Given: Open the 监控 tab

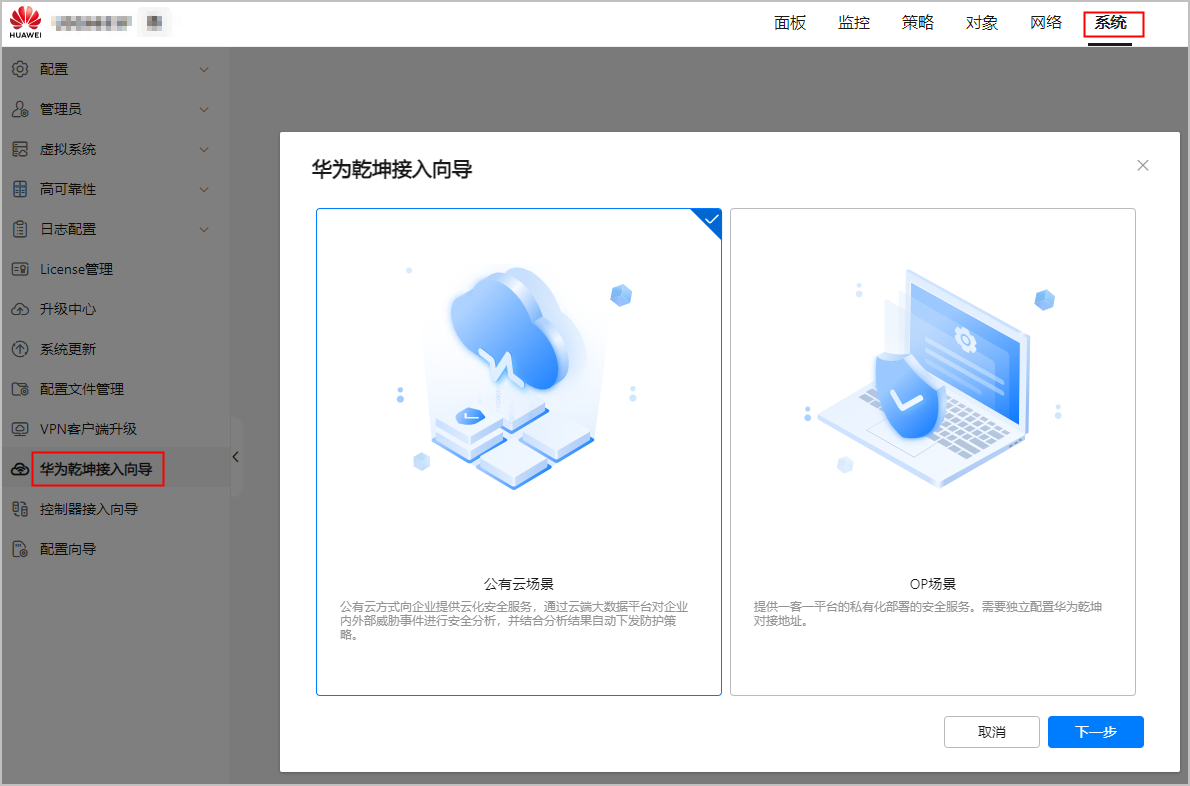Looking at the screenshot, I should (x=854, y=23).
